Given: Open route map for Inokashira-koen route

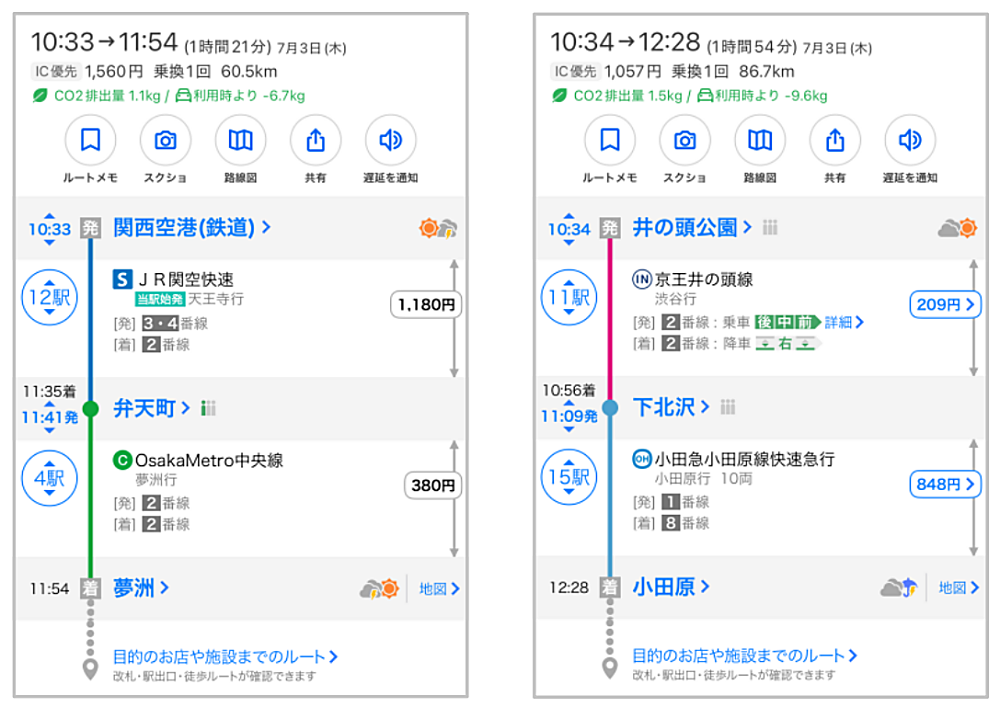Looking at the screenshot, I should tap(760, 140).
